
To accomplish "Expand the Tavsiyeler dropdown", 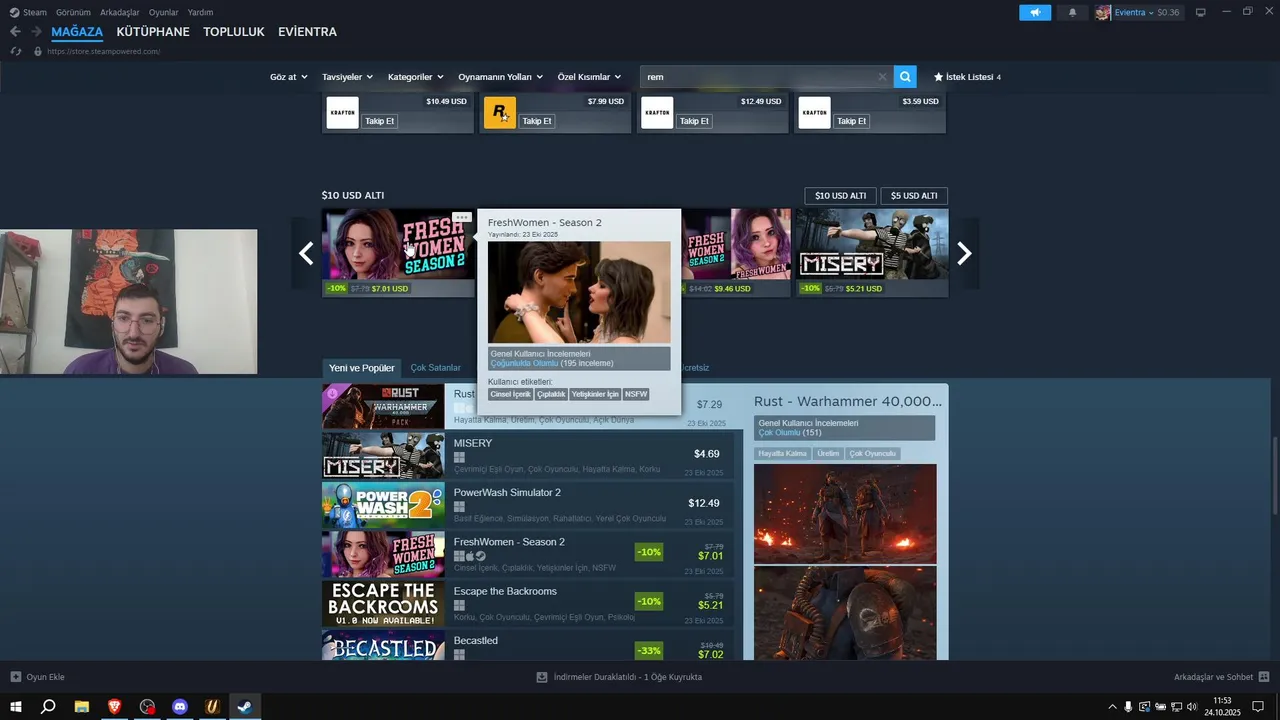I will 347,77.
